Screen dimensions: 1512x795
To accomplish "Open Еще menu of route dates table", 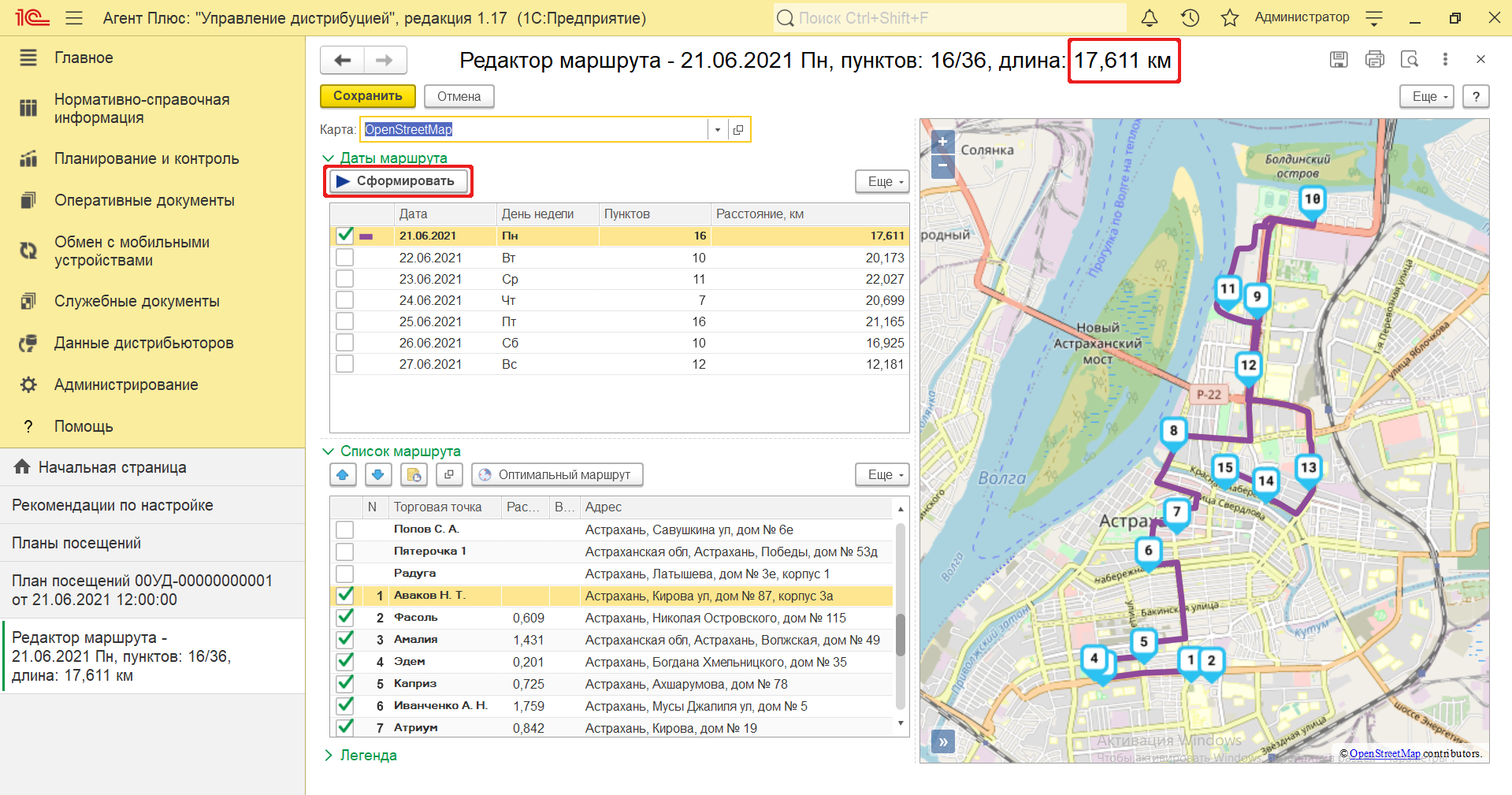I will pyautogui.click(x=882, y=181).
